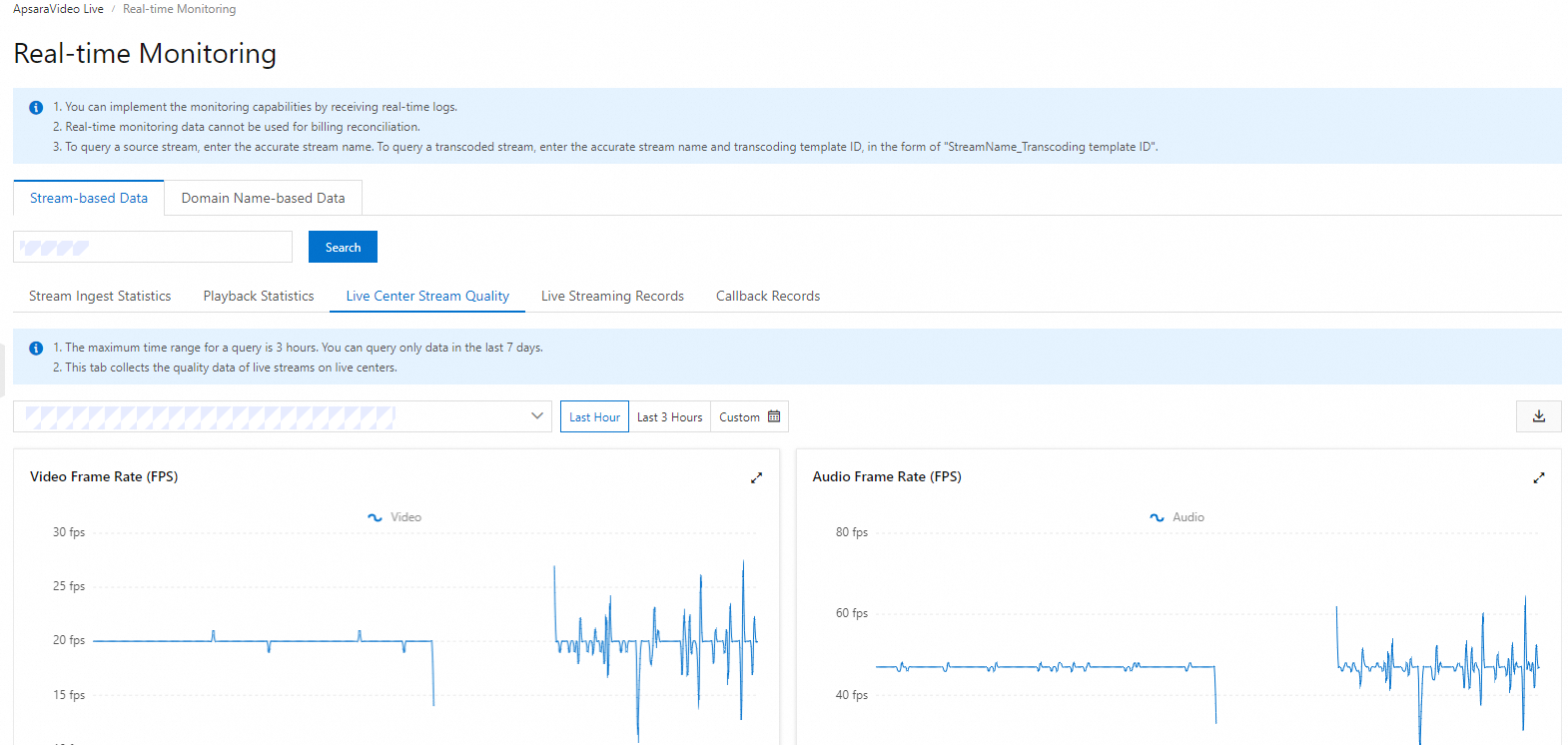Click the Real-time Monitoring breadcrumb

pos(180,9)
